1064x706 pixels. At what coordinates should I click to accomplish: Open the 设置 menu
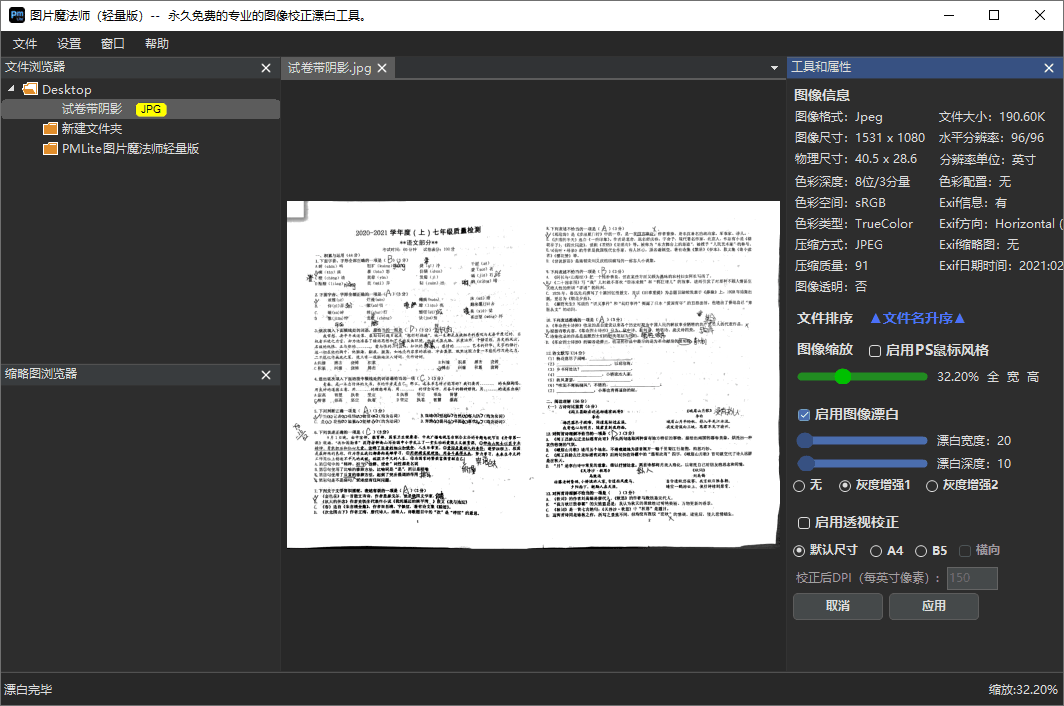click(68, 43)
